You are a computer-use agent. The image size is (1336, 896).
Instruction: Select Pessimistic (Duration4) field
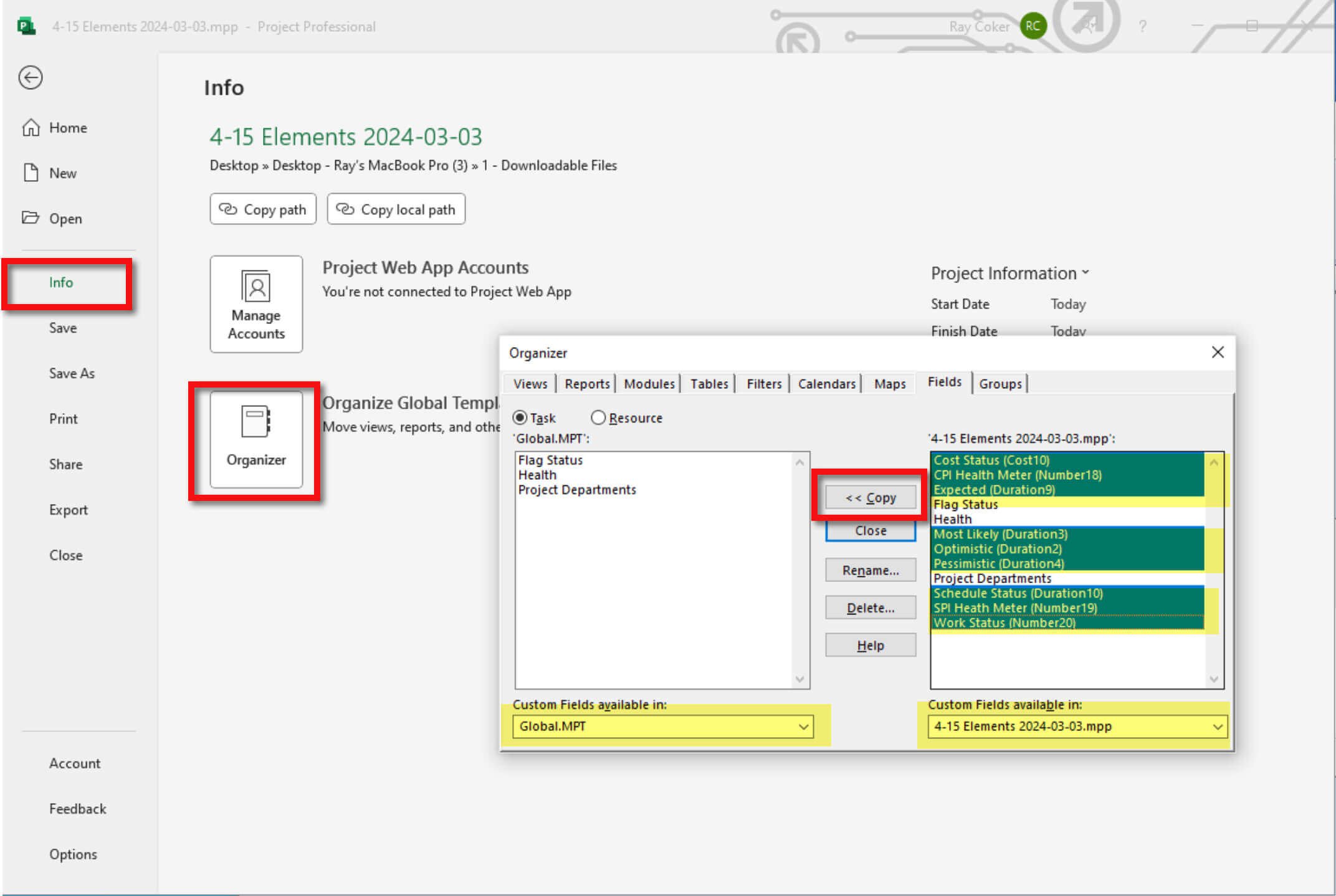(1068, 564)
